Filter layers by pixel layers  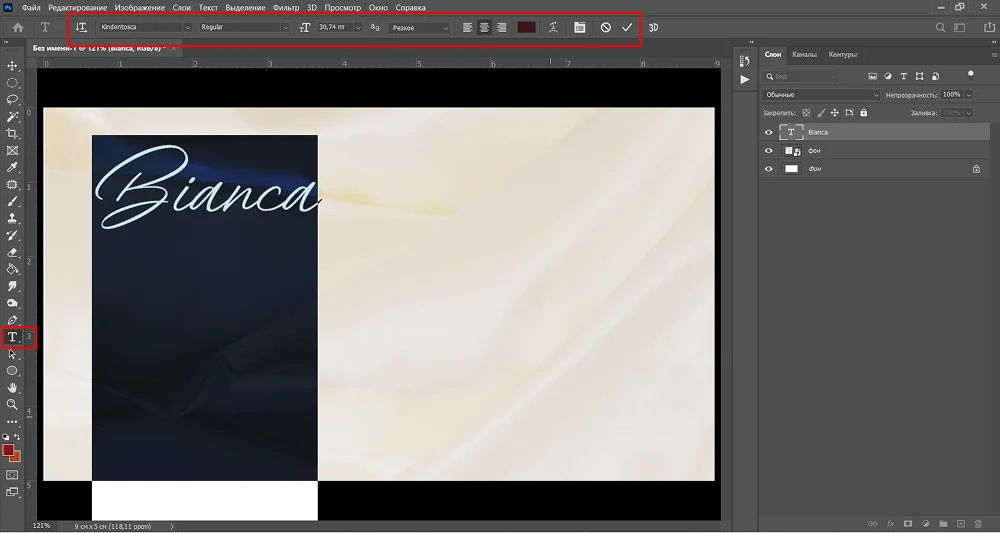point(872,77)
